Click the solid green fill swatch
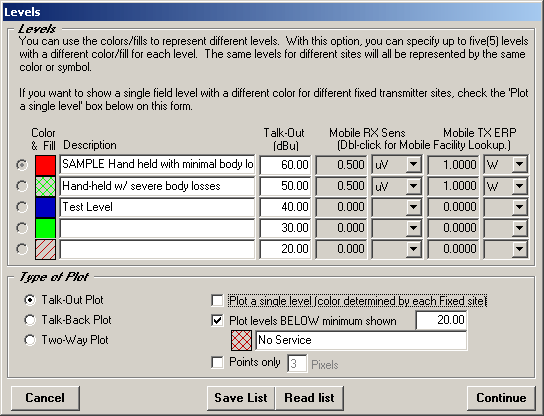The width and height of the screenshot is (544, 416). 45,228
